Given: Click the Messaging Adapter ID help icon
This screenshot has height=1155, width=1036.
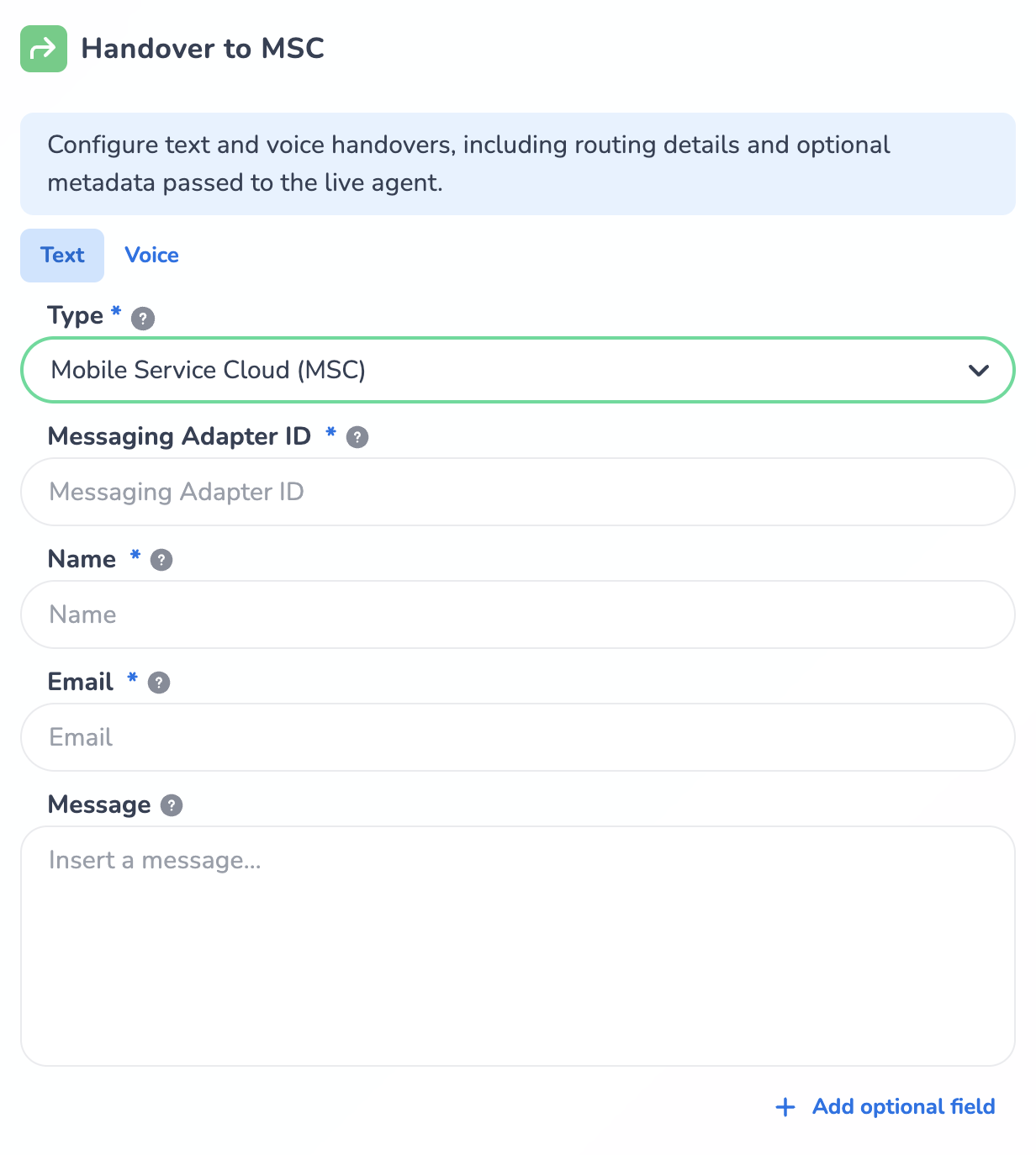Looking at the screenshot, I should 357,437.
